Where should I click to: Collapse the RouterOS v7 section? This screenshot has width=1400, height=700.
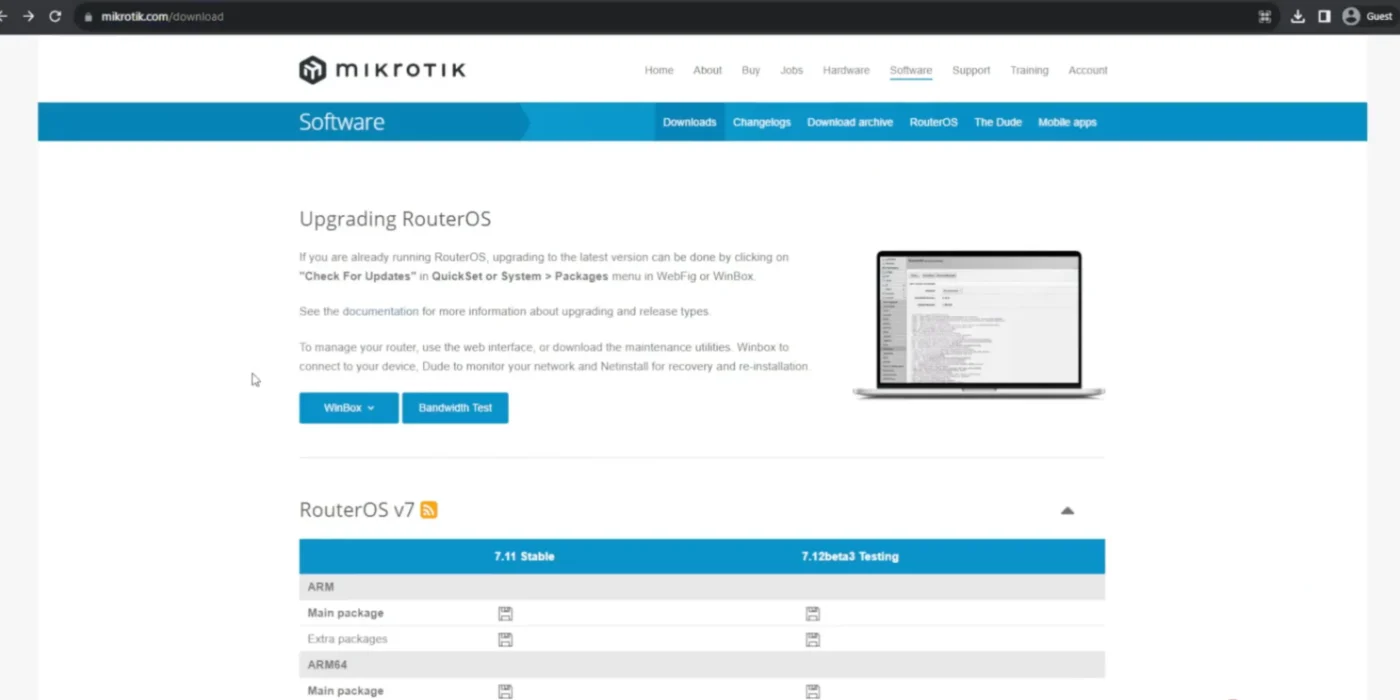coord(1067,510)
